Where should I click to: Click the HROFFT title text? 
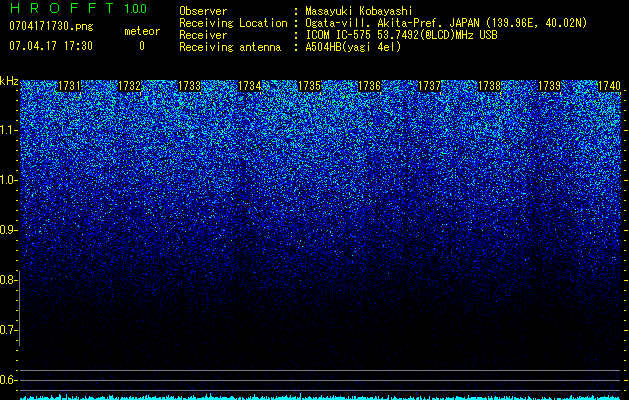(x=61, y=8)
